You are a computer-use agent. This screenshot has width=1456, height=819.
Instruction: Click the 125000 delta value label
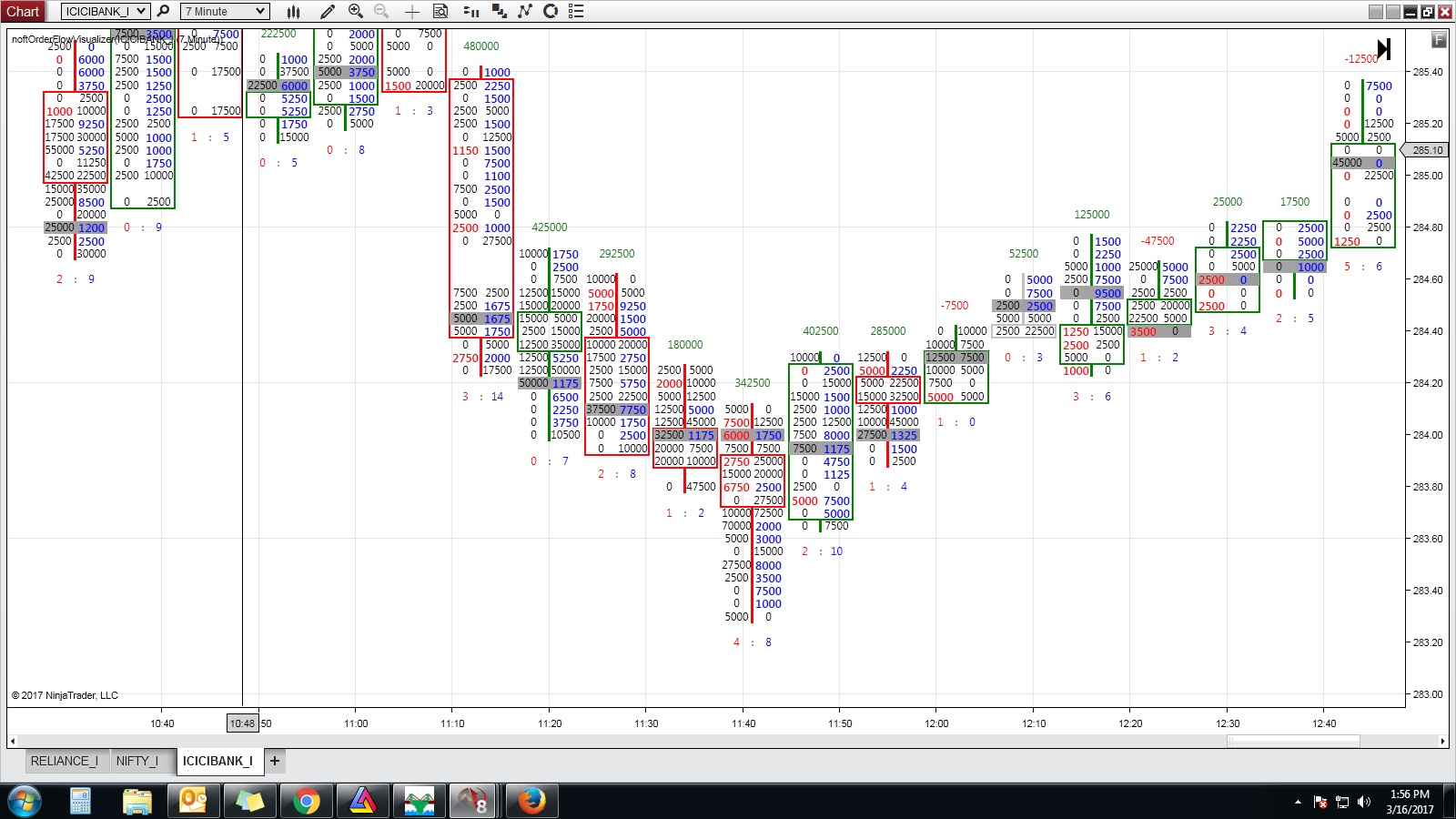1092,215
